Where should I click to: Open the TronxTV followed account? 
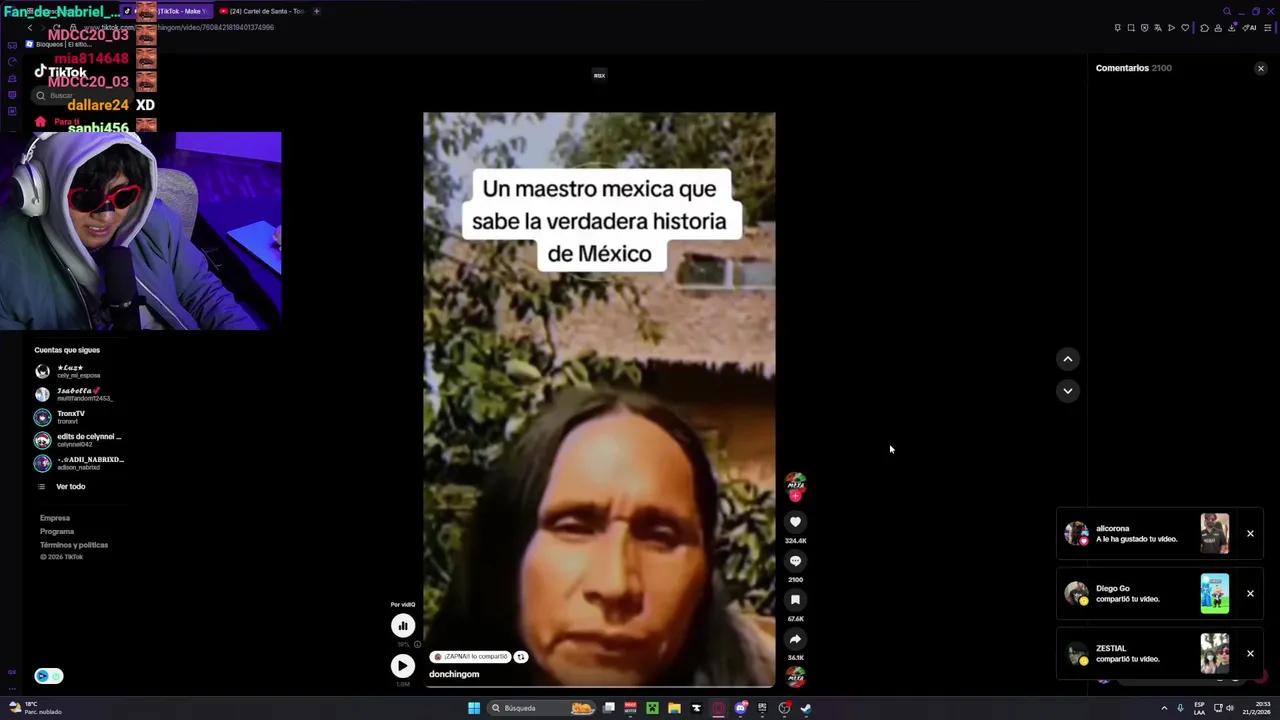(x=79, y=417)
